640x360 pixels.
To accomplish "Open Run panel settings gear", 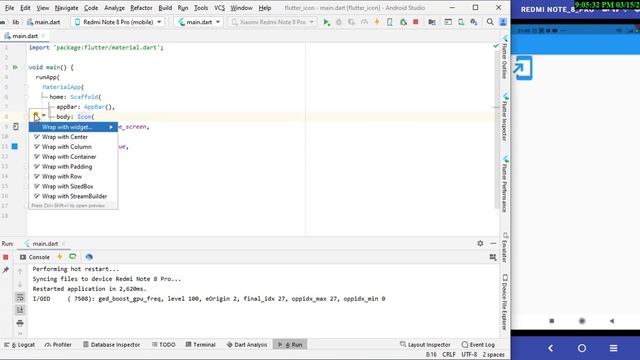I will coord(480,243).
